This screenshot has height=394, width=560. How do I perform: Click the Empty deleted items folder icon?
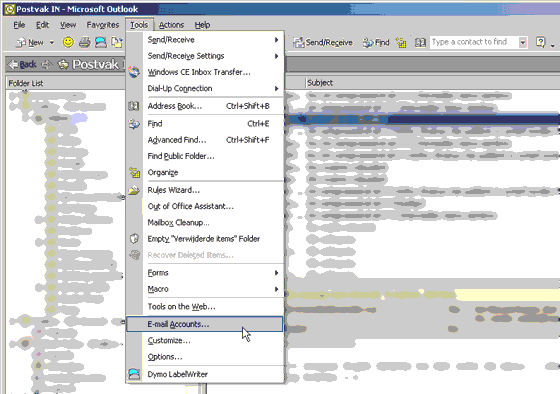134,239
